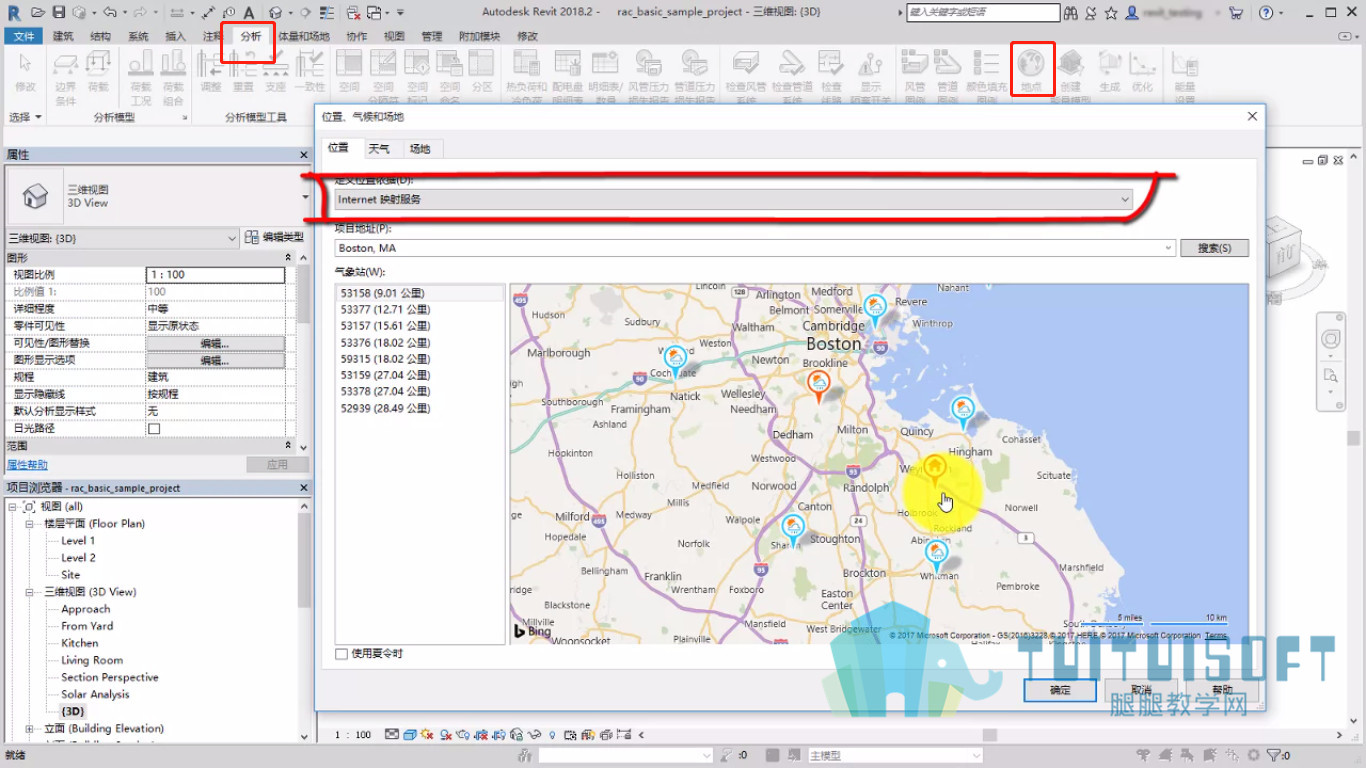Collapse the 三维视图 (3D View) tree node
The width and height of the screenshot is (1366, 768).
(30, 592)
